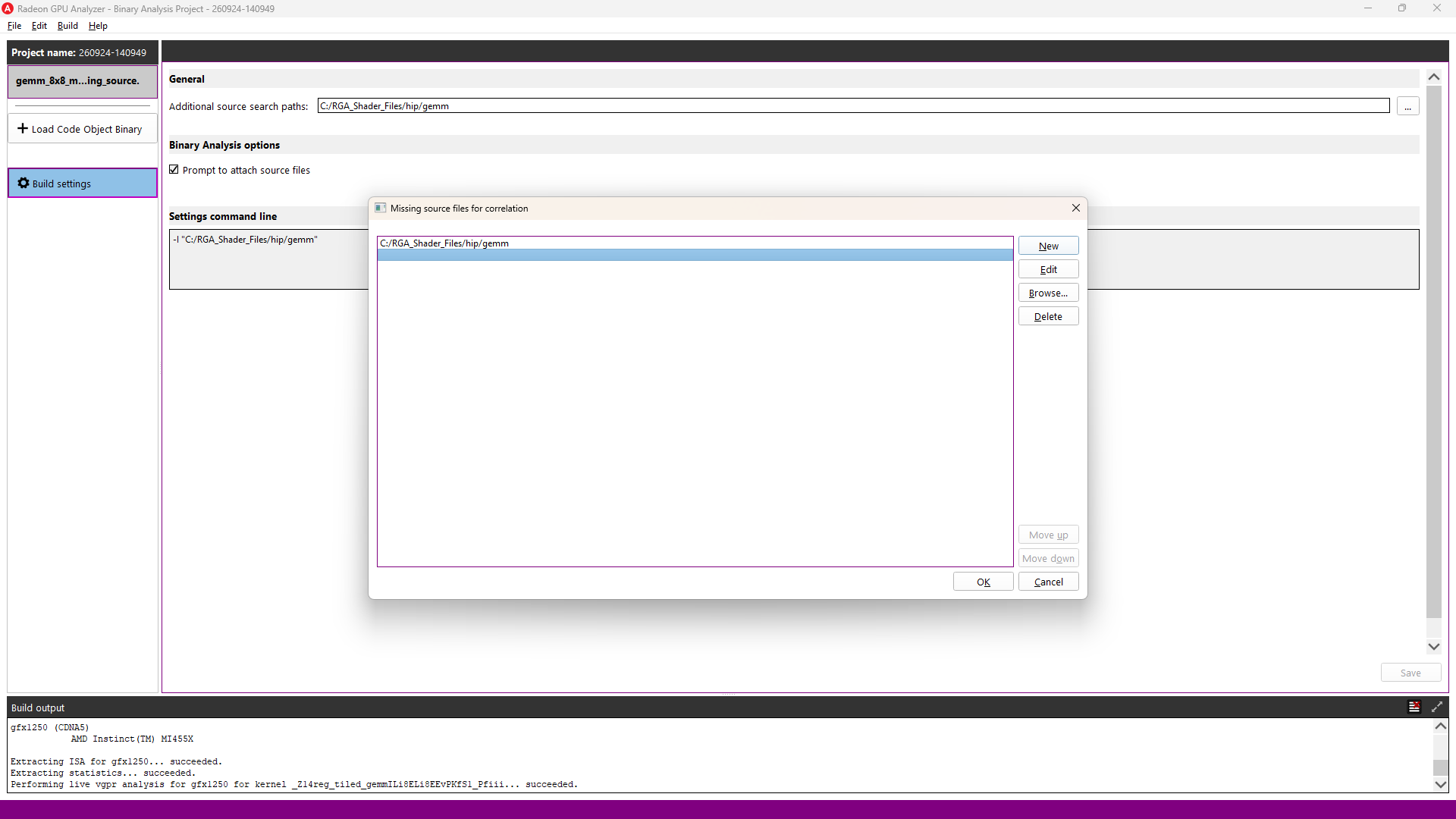Close the Missing source files dialog
The height and width of the screenshot is (819, 1456).
pos(1075,208)
